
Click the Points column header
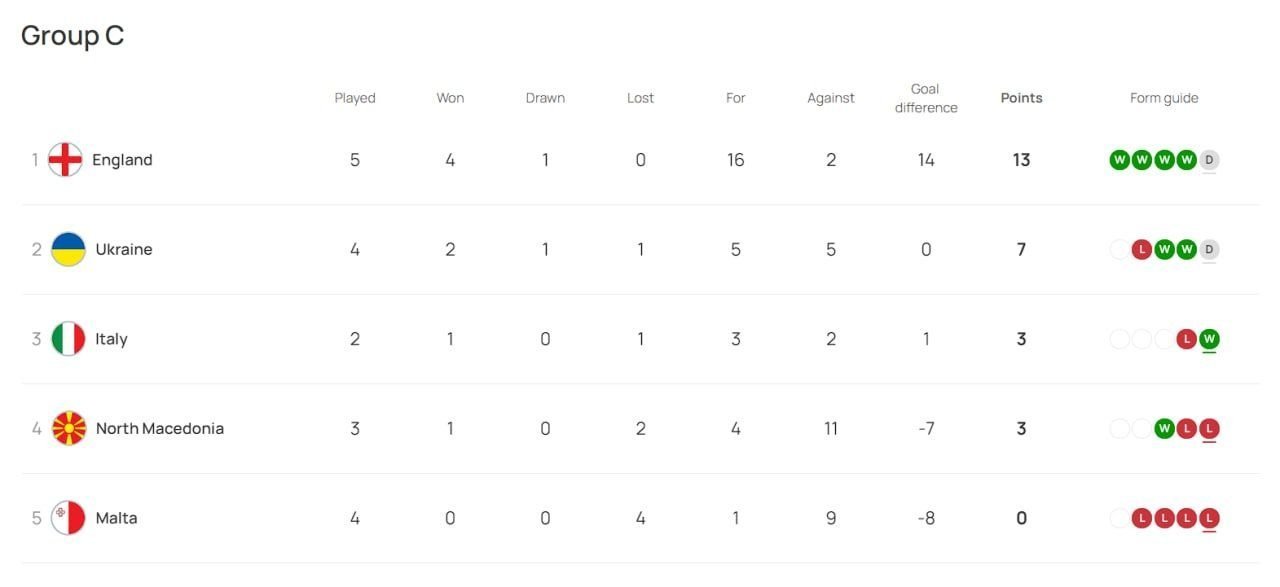point(1021,98)
